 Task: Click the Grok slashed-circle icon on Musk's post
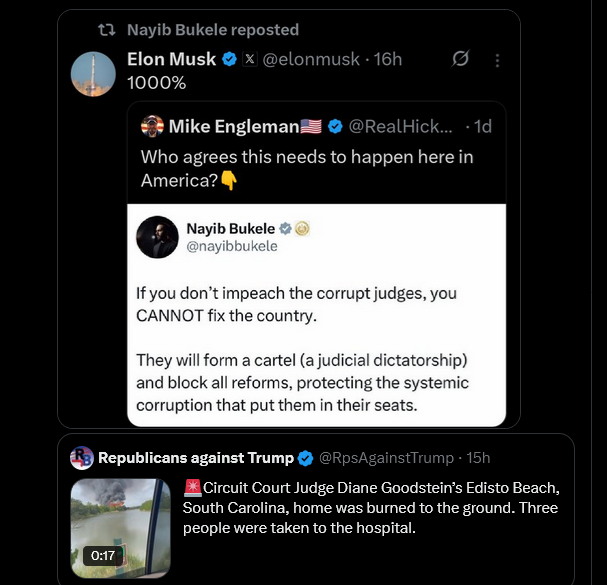(460, 60)
